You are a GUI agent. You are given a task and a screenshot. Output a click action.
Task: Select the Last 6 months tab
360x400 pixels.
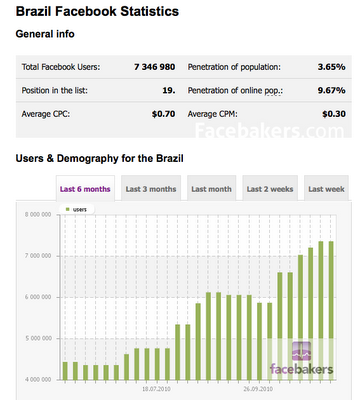[x=85, y=189]
